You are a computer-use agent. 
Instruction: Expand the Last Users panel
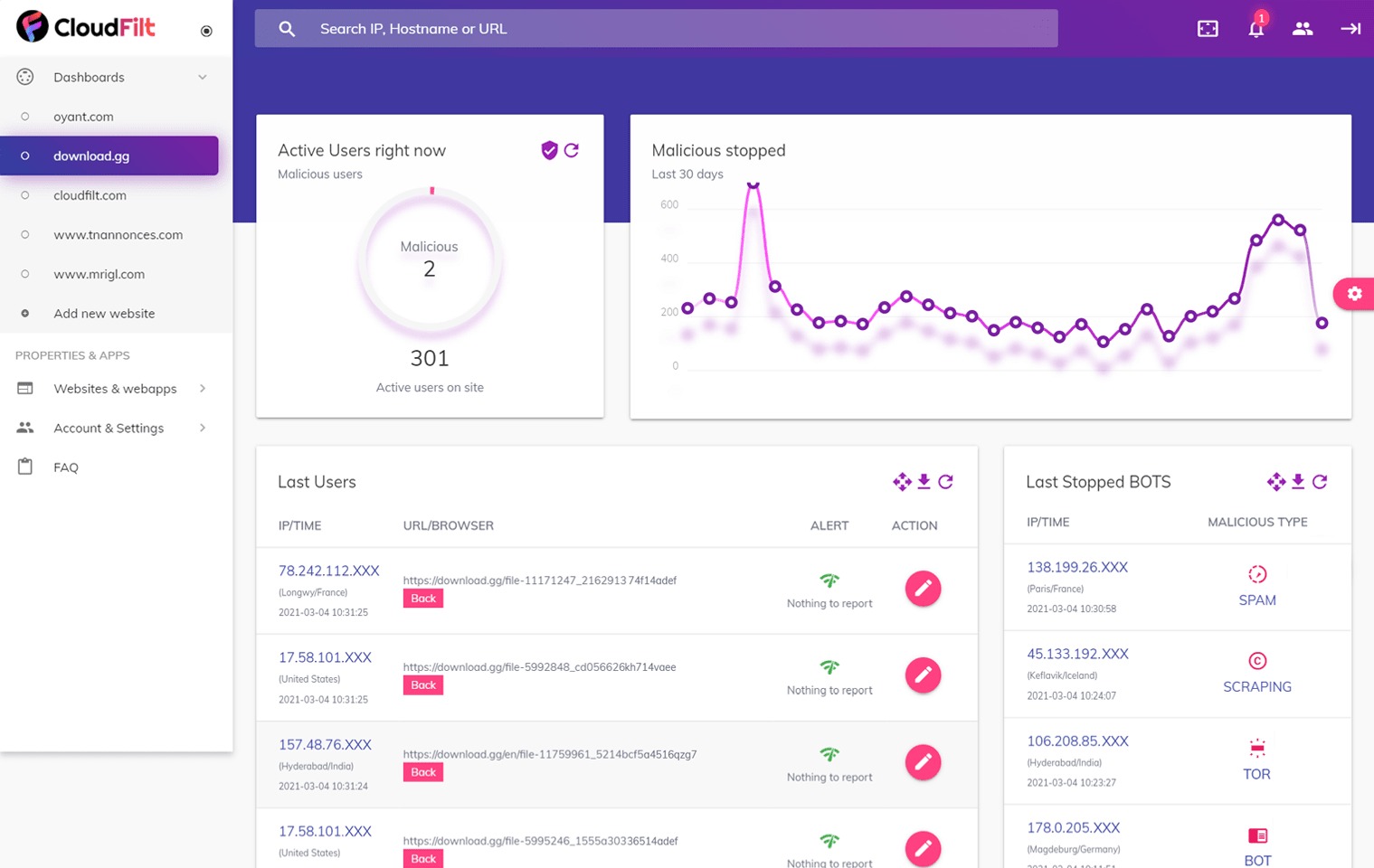point(902,482)
